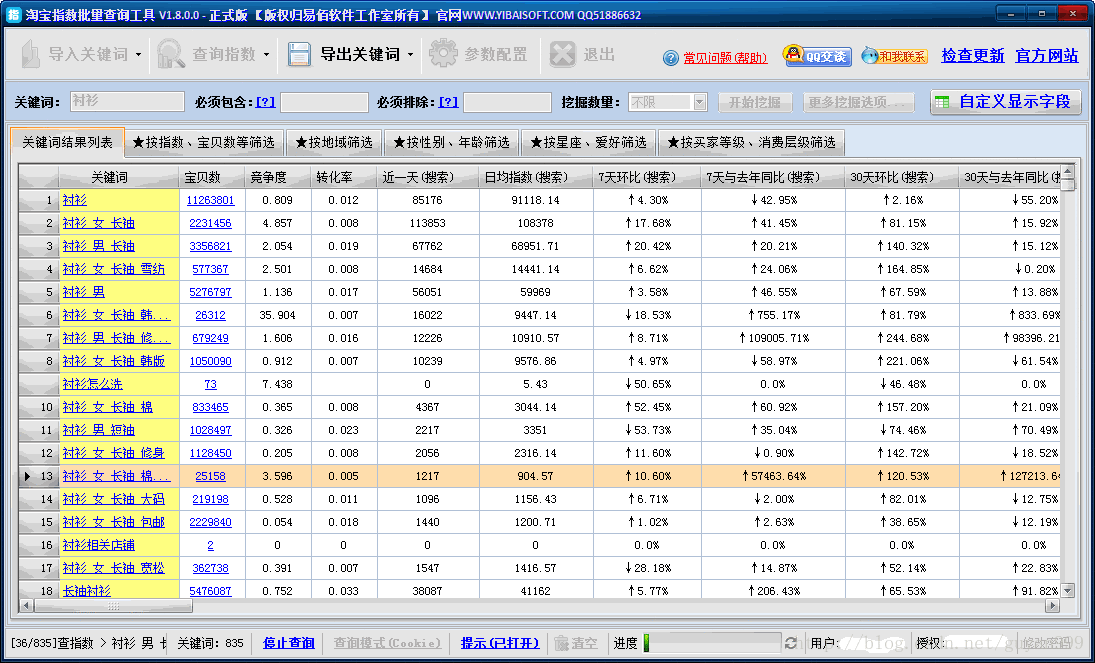Click 宝贝数 link 25158 in row 13

(210, 476)
